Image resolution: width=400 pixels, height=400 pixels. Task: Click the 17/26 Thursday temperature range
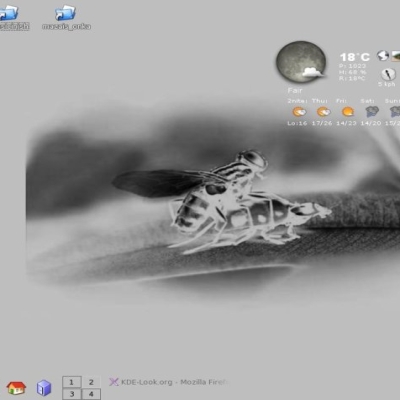click(x=322, y=123)
